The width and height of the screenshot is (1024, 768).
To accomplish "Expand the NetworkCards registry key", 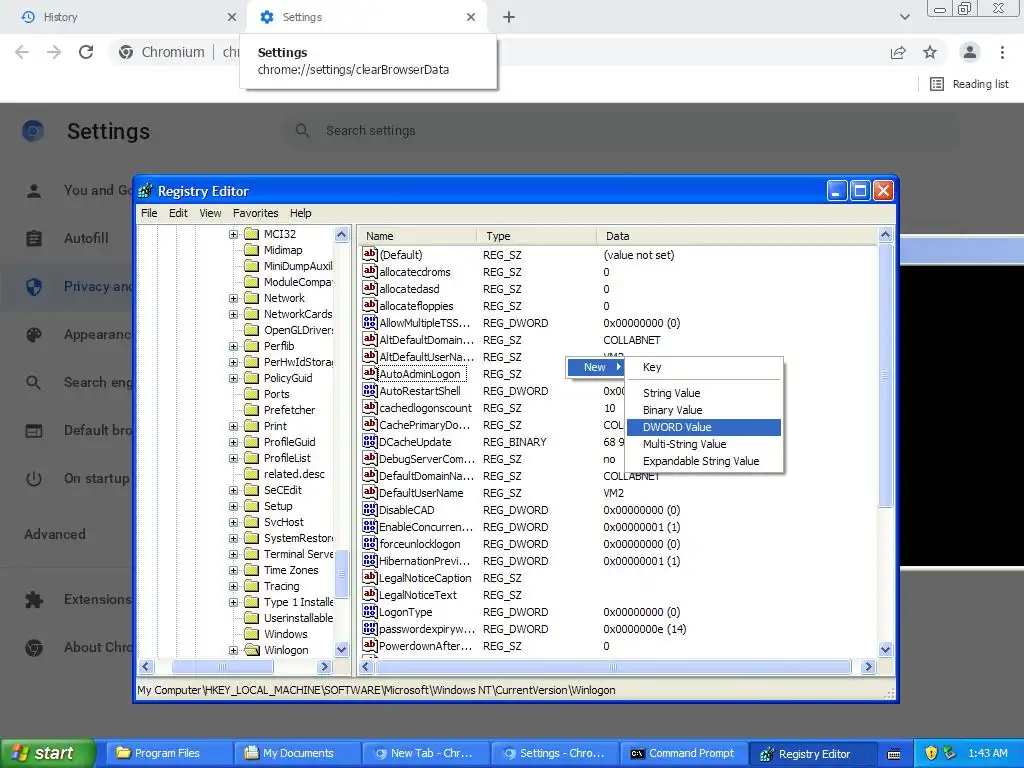I will (233, 314).
